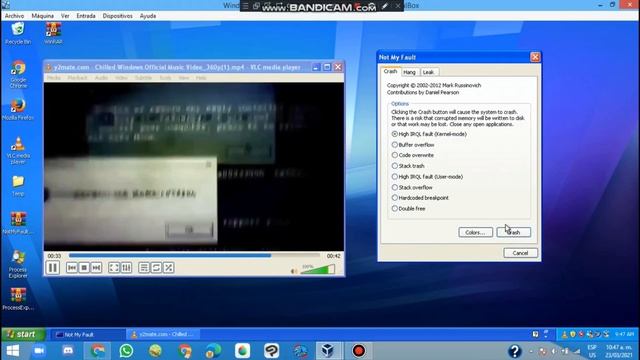This screenshot has width=640, height=360.
Task: Select Not My Fault taskbar button
Action: coord(87,334)
